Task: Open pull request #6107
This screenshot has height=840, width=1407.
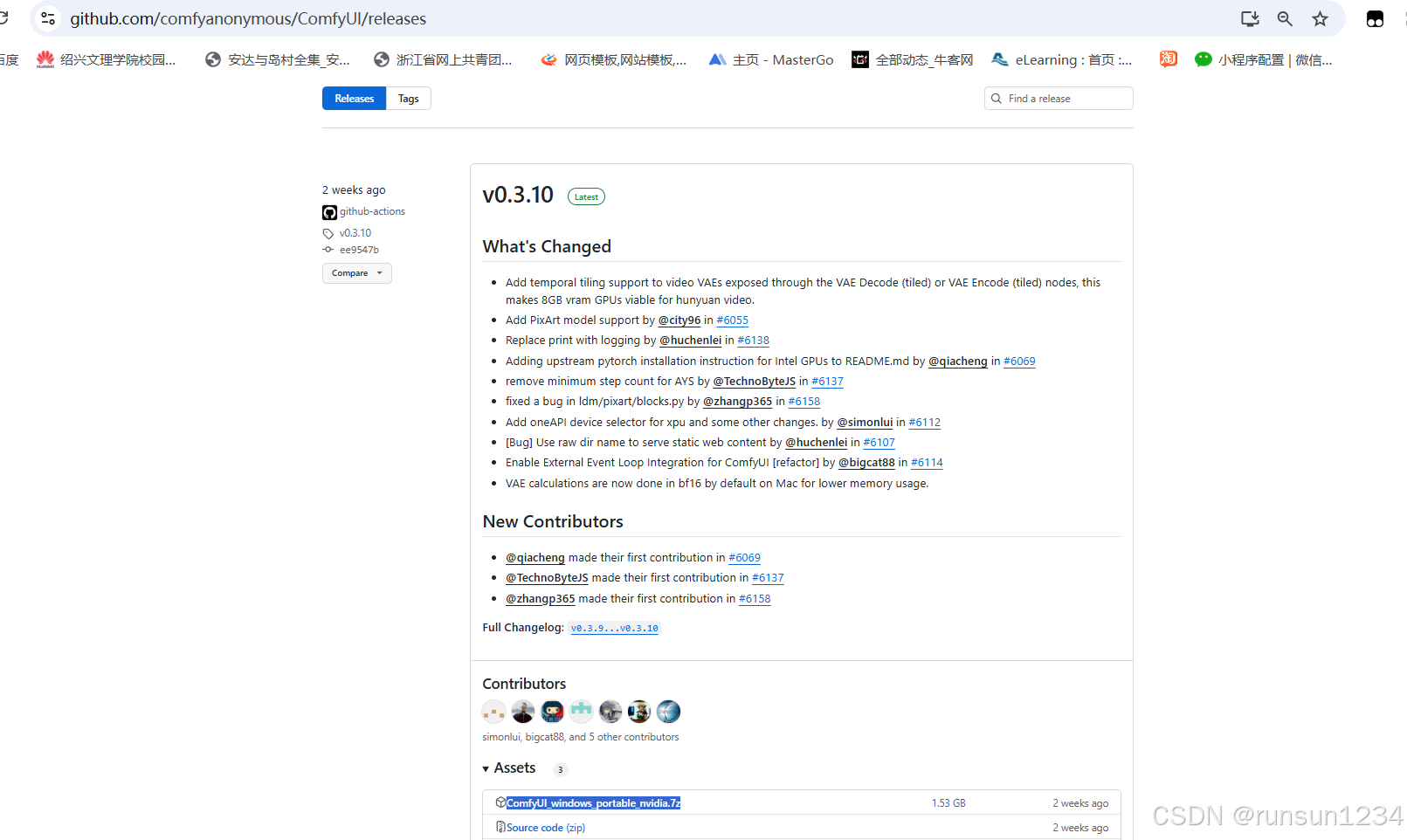Action: click(879, 443)
